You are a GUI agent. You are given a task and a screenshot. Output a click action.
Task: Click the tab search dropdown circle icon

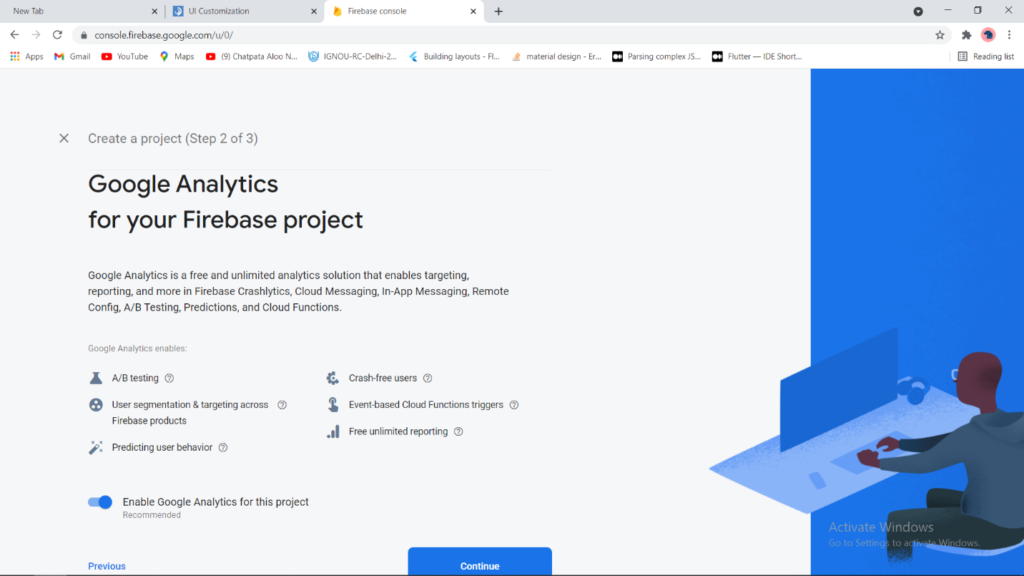(918, 11)
